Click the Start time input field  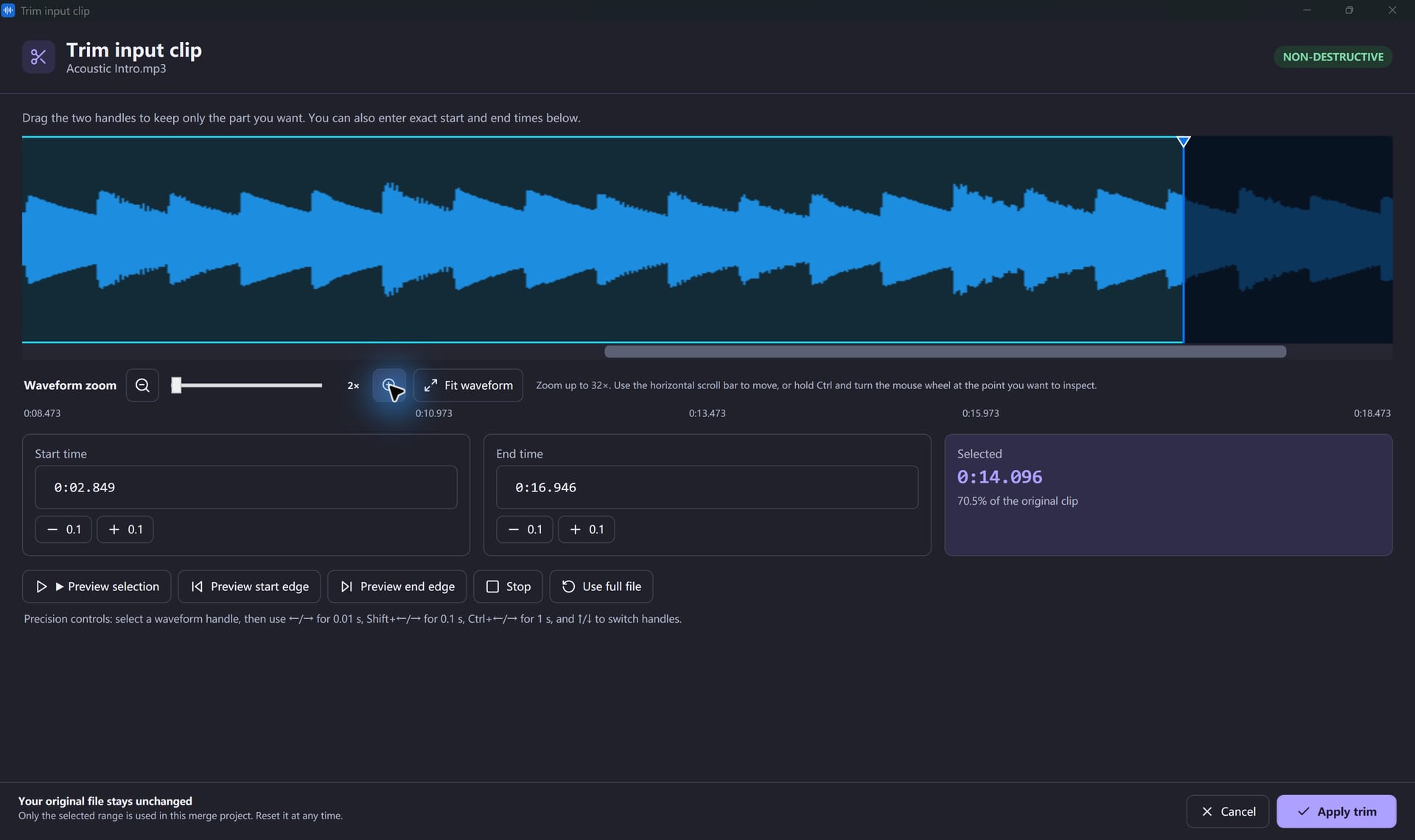pos(245,487)
